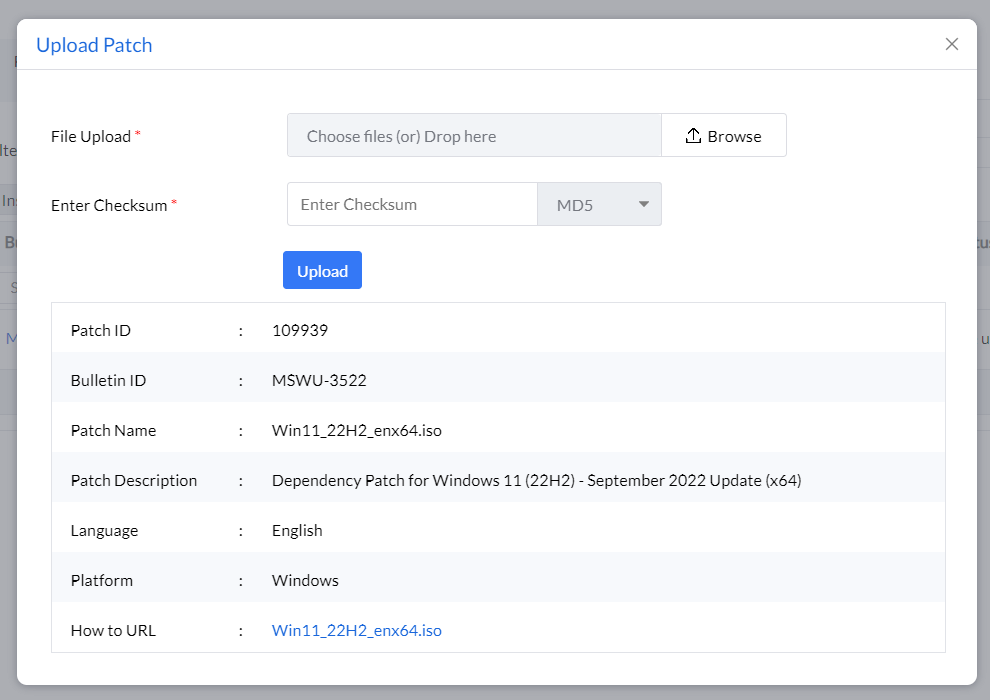Image resolution: width=990 pixels, height=700 pixels.
Task: Click the Upload Patch dialog title
Action: [94, 45]
